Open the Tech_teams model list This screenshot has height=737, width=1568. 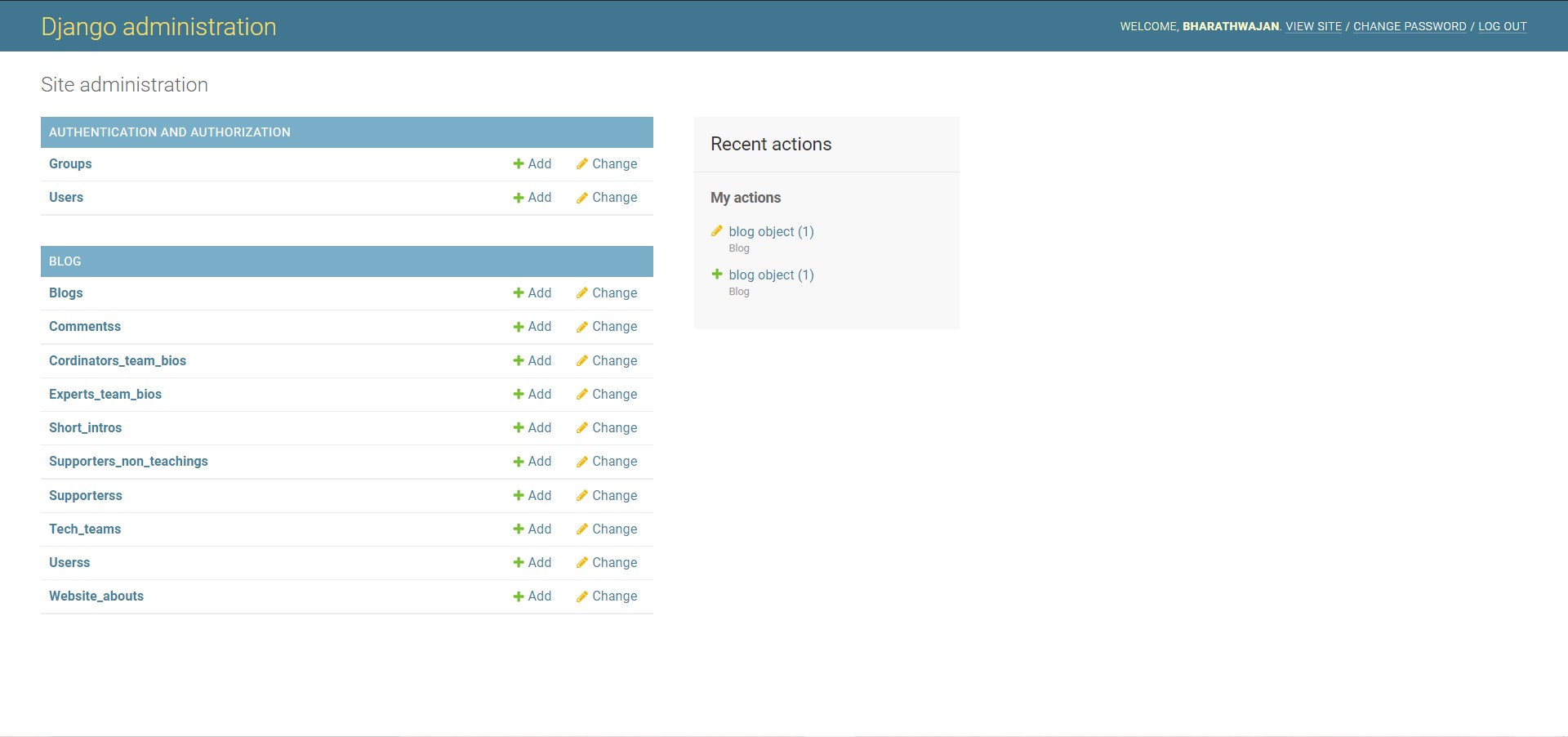coord(85,529)
